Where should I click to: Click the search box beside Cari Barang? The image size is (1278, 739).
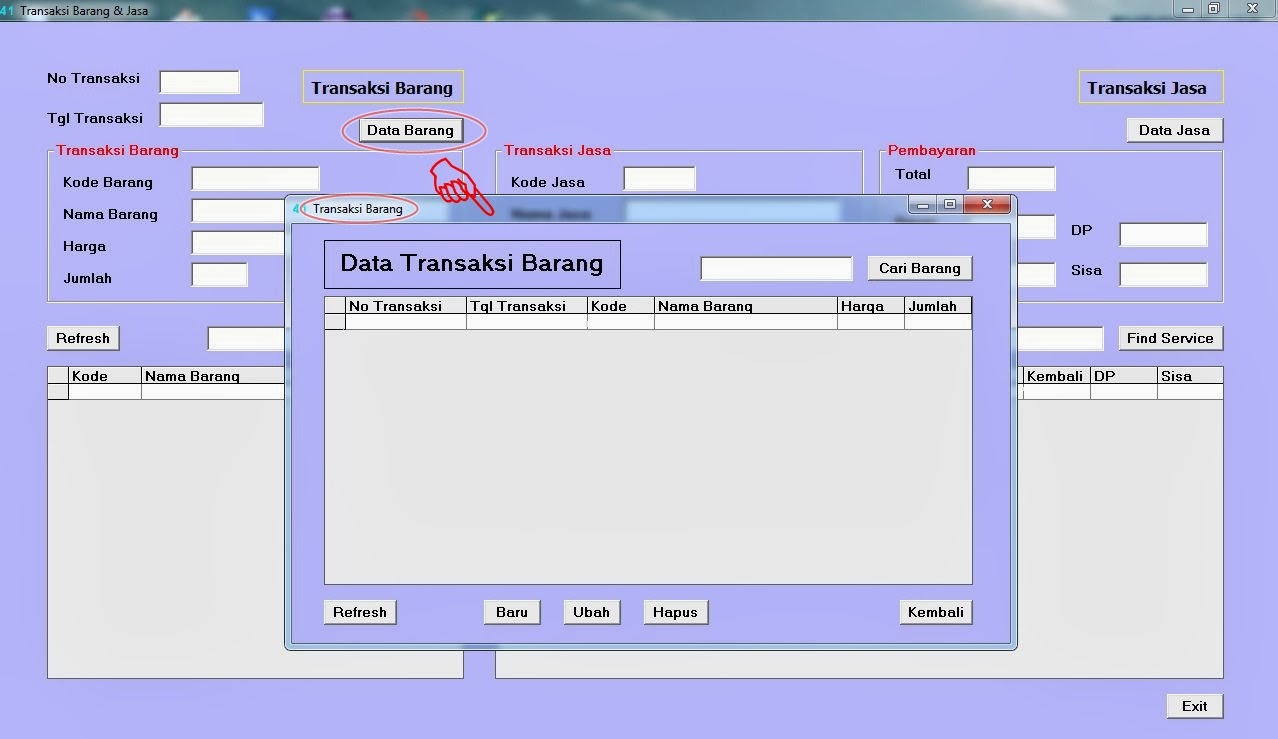775,268
